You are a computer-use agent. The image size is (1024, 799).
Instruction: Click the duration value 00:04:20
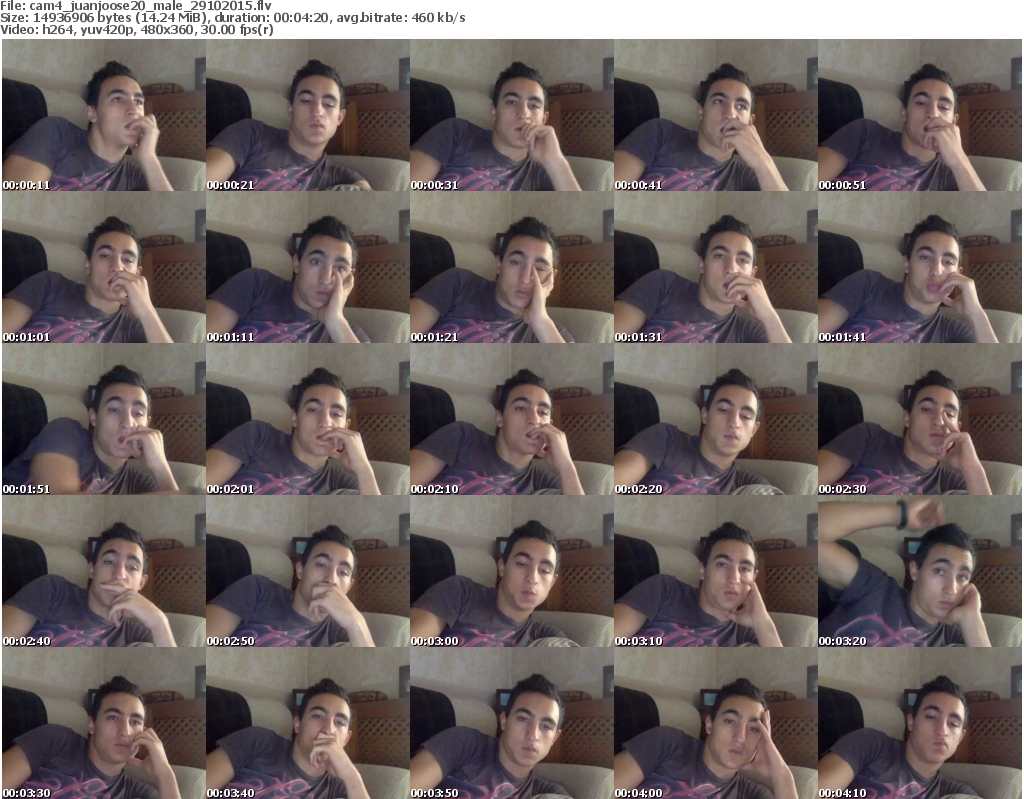tap(298, 18)
